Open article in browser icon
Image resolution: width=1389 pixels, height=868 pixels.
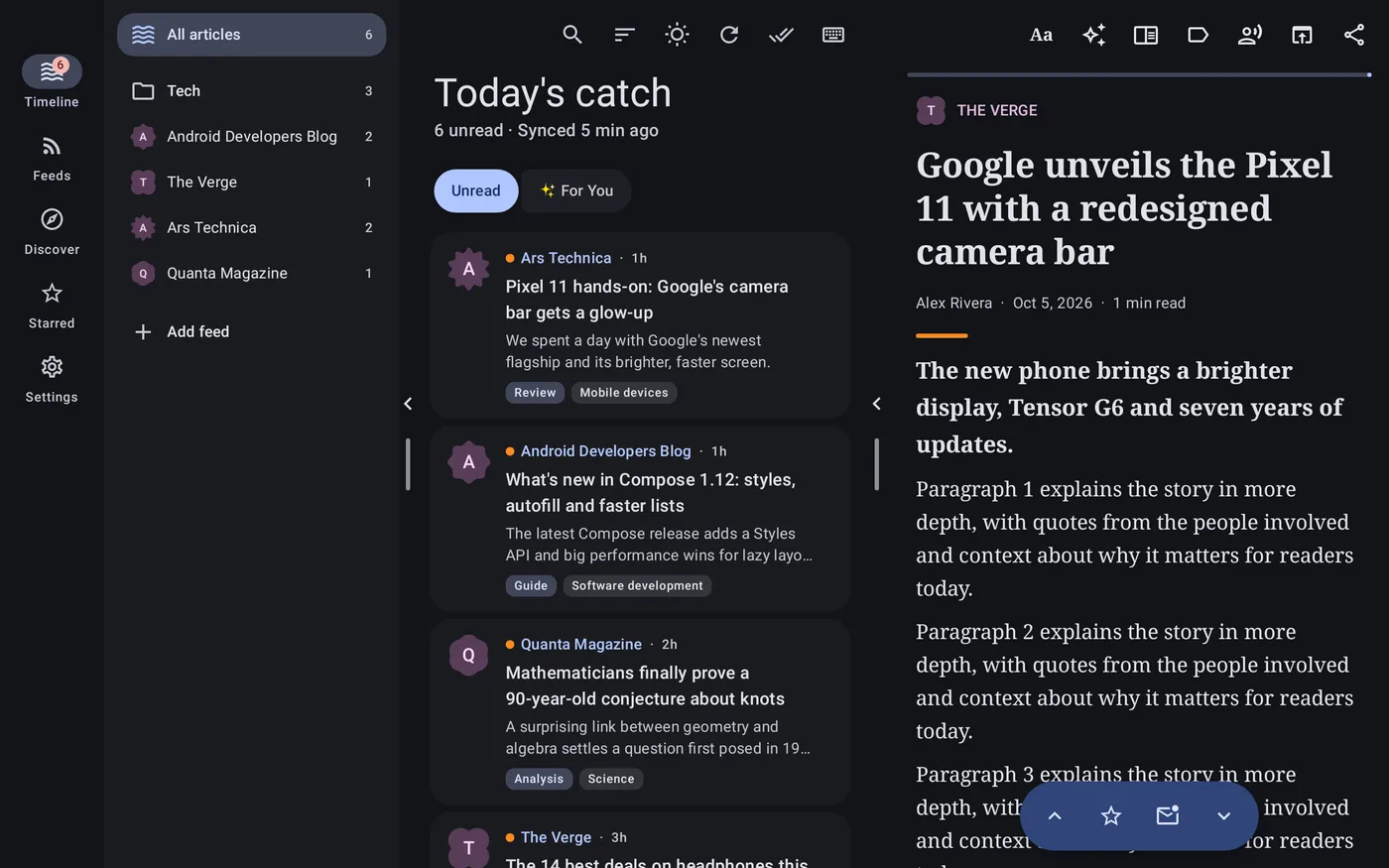(x=1302, y=35)
